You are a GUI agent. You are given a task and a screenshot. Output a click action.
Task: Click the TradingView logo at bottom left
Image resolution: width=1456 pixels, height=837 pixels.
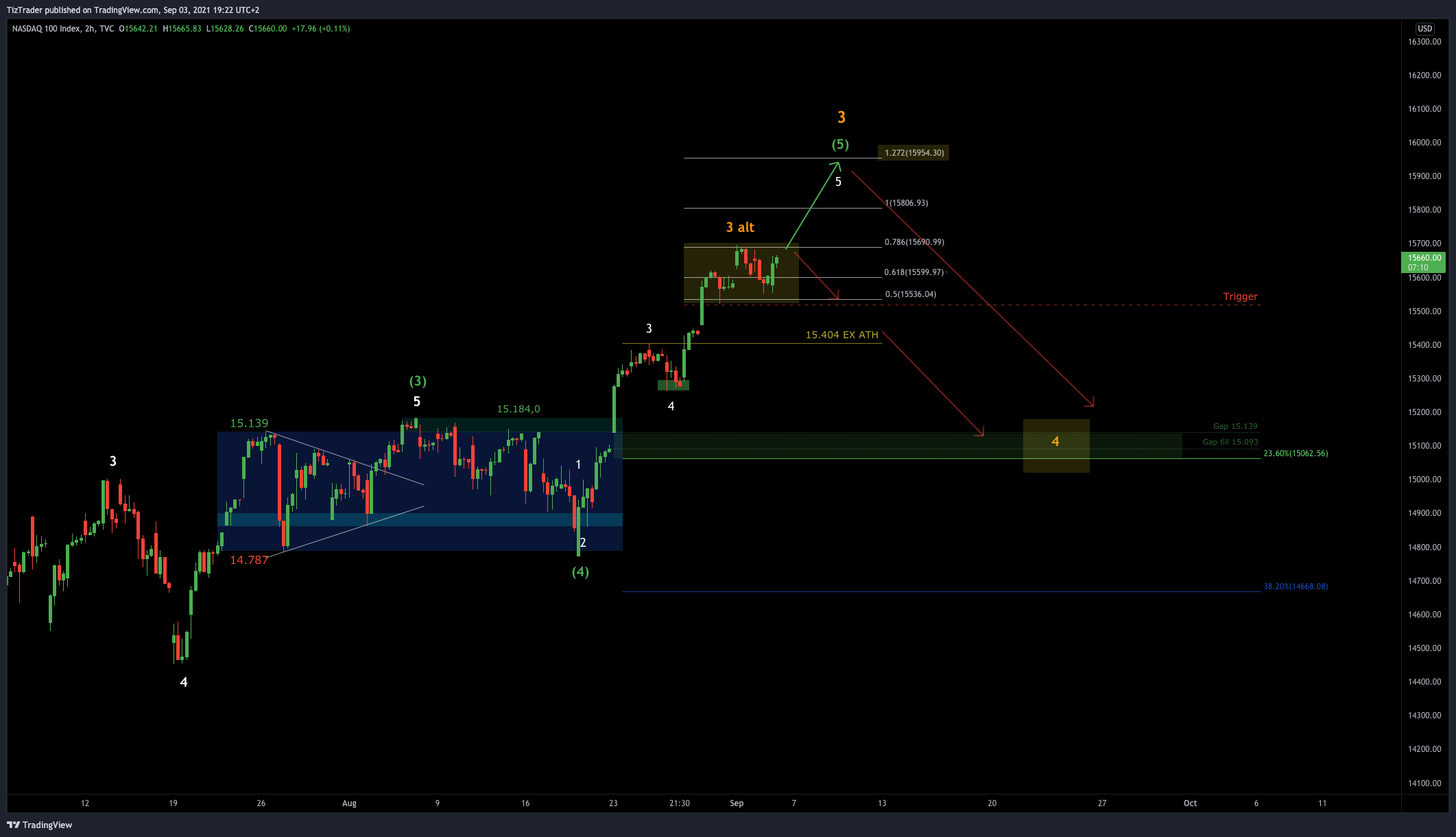coord(39,825)
